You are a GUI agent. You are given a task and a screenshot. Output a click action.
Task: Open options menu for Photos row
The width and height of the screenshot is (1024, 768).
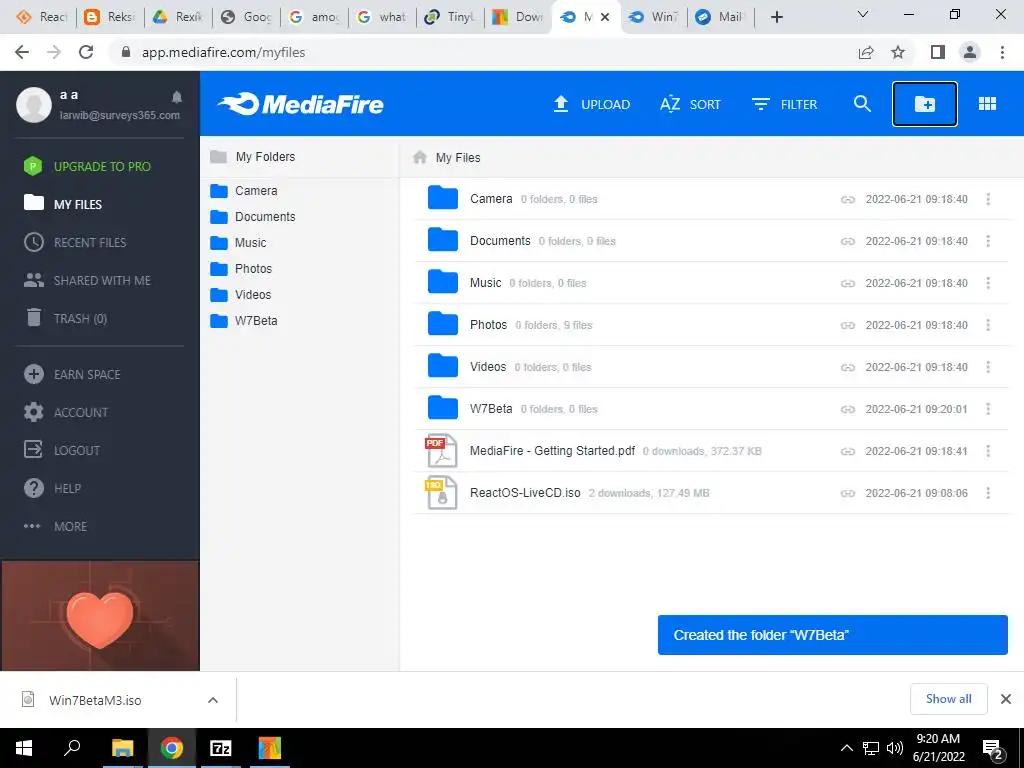pos(988,325)
